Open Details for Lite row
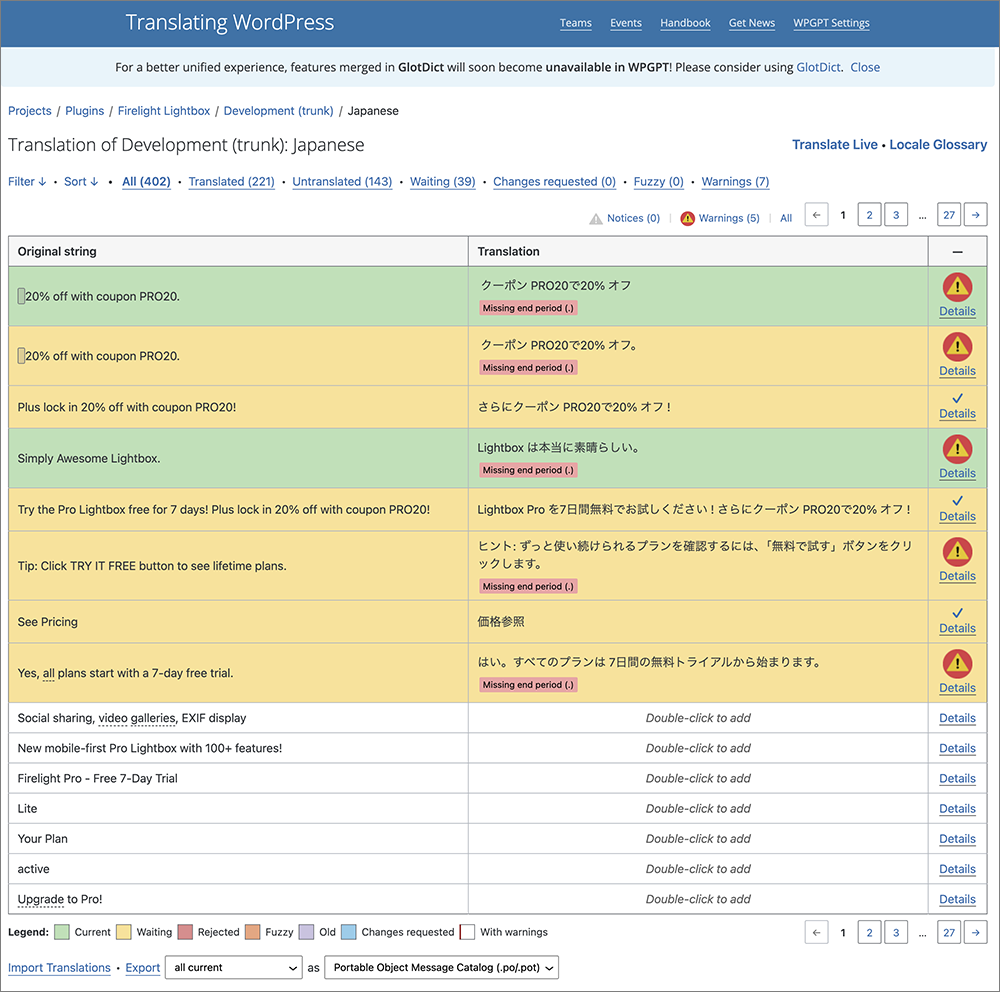The height and width of the screenshot is (992, 1000). tap(957, 809)
